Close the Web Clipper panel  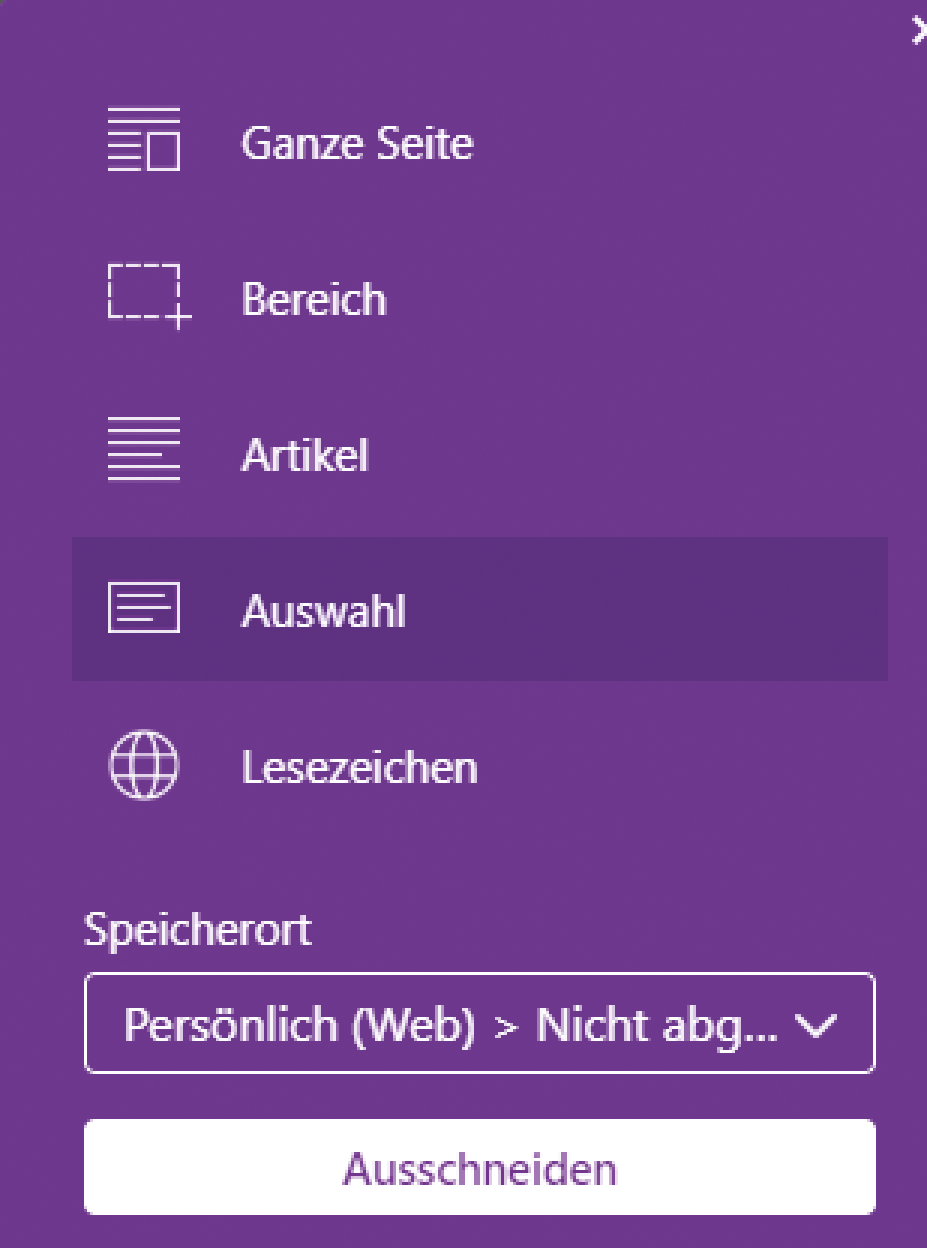[x=919, y=31]
